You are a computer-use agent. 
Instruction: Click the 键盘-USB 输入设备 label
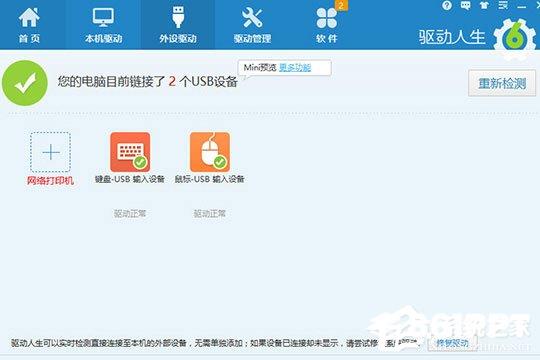(x=130, y=179)
